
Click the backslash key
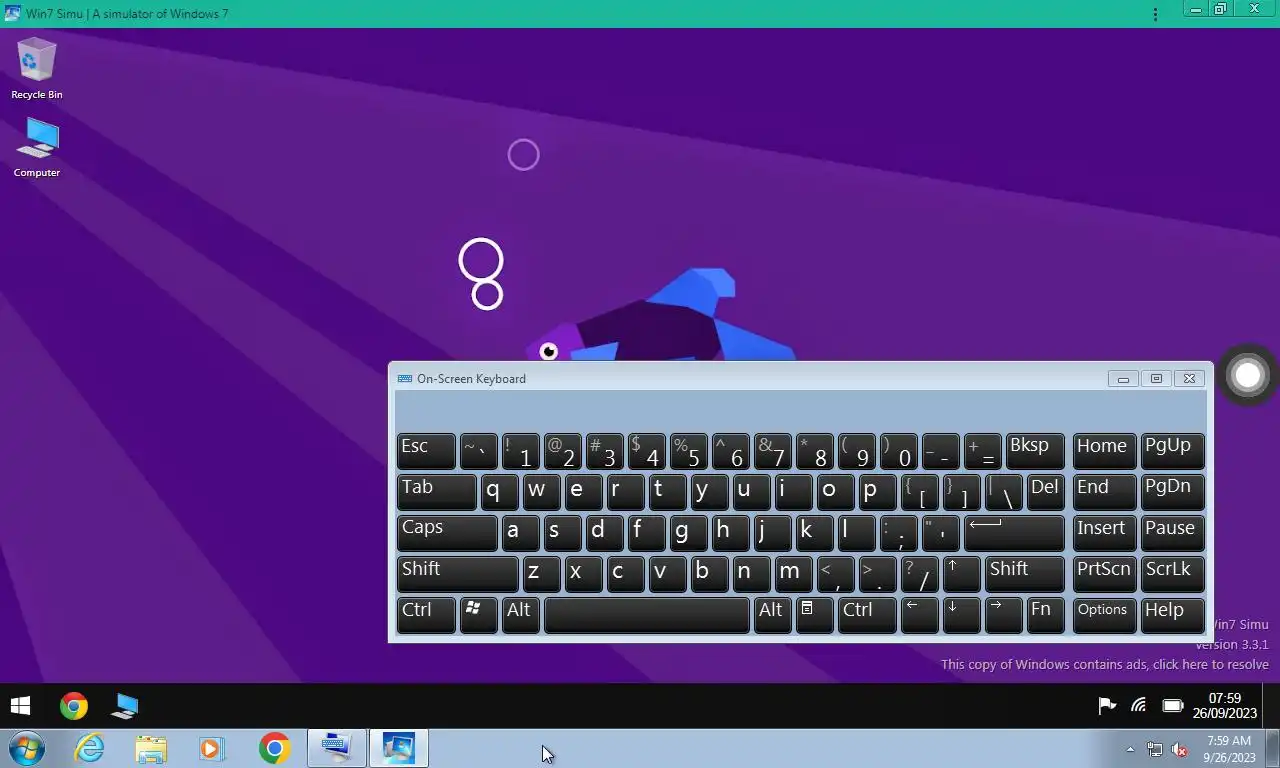click(x=1003, y=492)
